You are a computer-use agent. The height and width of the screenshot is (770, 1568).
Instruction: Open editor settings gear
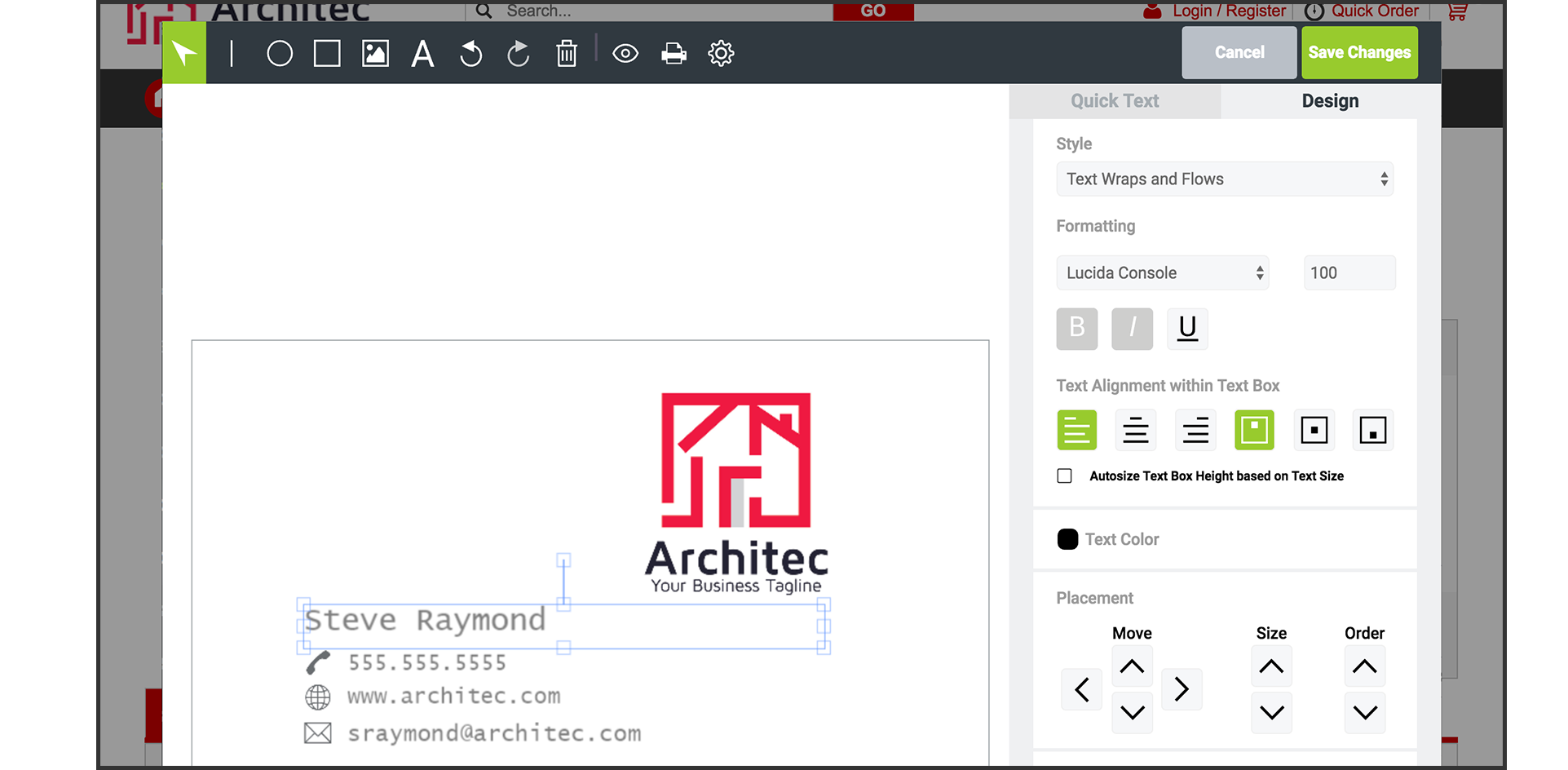(x=721, y=54)
